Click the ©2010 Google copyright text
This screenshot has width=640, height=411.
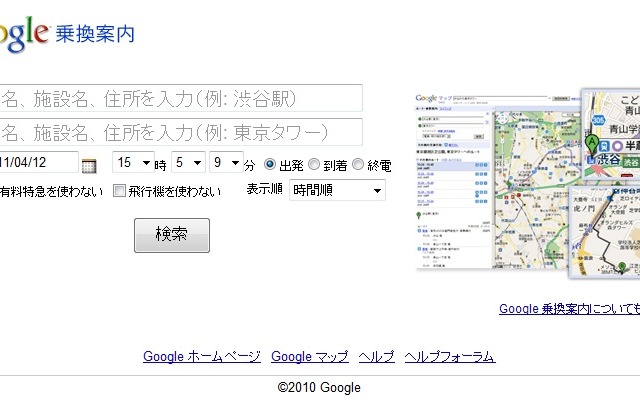[319, 387]
